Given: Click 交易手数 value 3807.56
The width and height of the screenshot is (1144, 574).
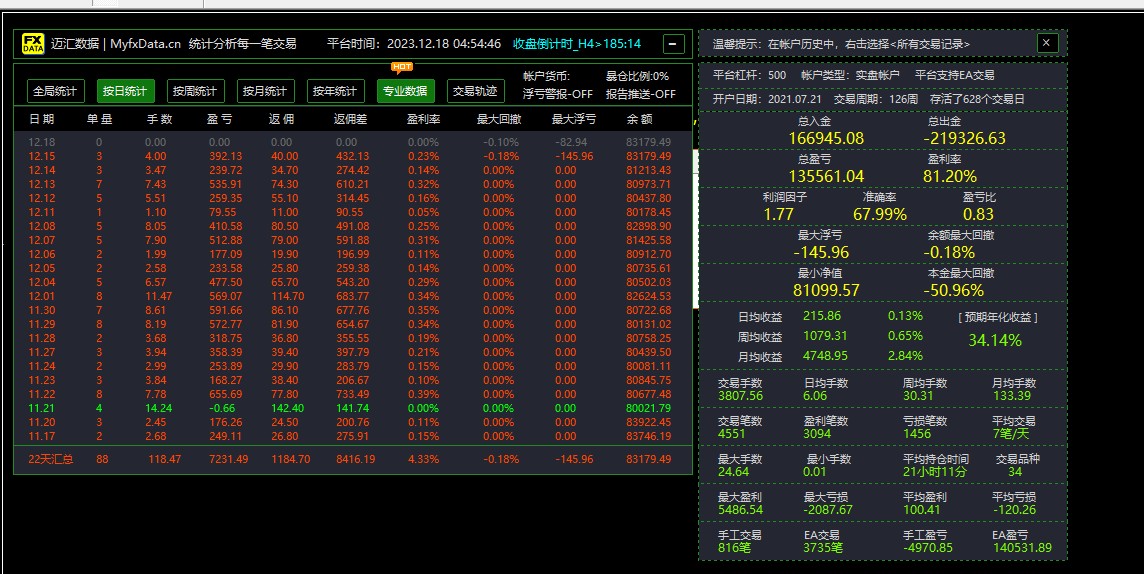Looking at the screenshot, I should coord(741,396).
